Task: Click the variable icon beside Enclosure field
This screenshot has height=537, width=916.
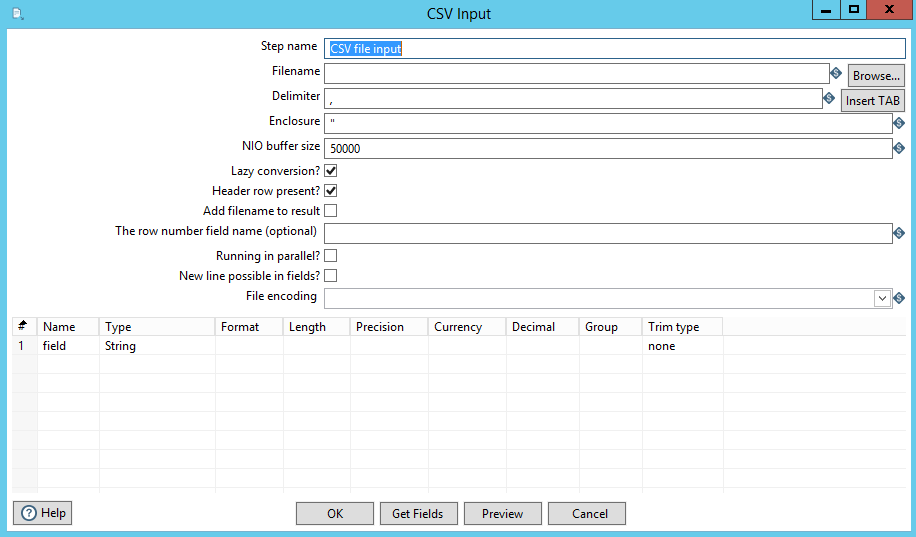Action: [899, 123]
